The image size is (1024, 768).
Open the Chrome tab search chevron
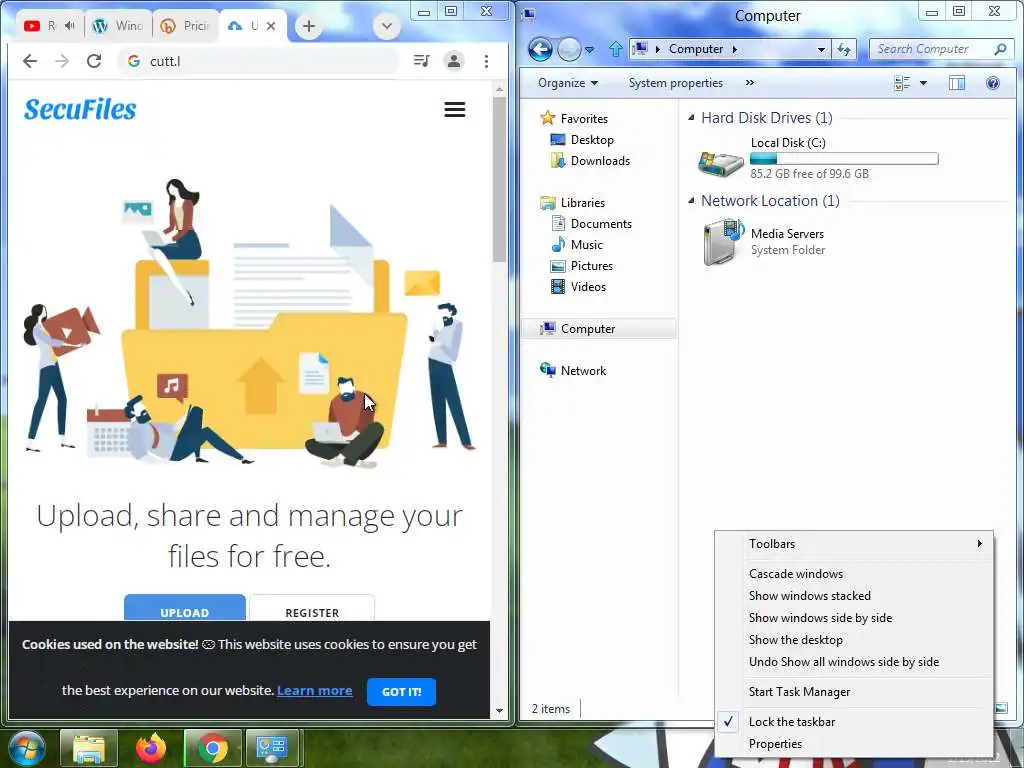coord(387,26)
